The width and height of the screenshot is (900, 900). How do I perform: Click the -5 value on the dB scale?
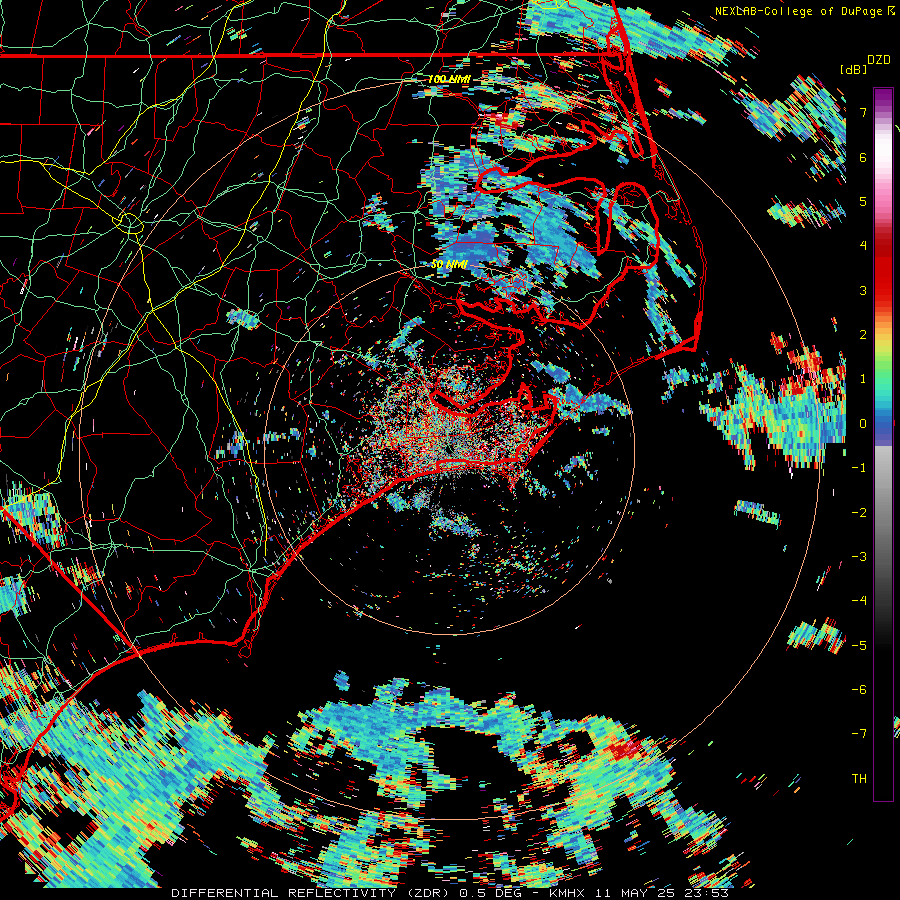coord(859,646)
